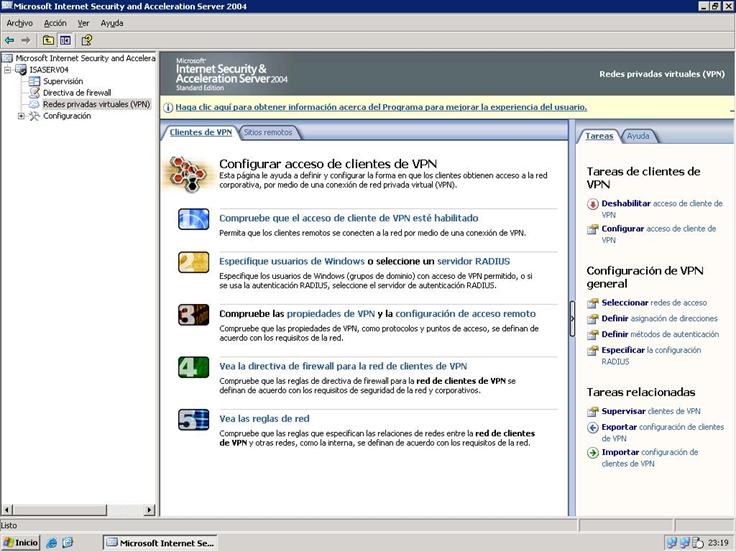Screen dimensions: 736x552
Task: Click Especificar la configuración RADIUS
Action: pos(652,356)
